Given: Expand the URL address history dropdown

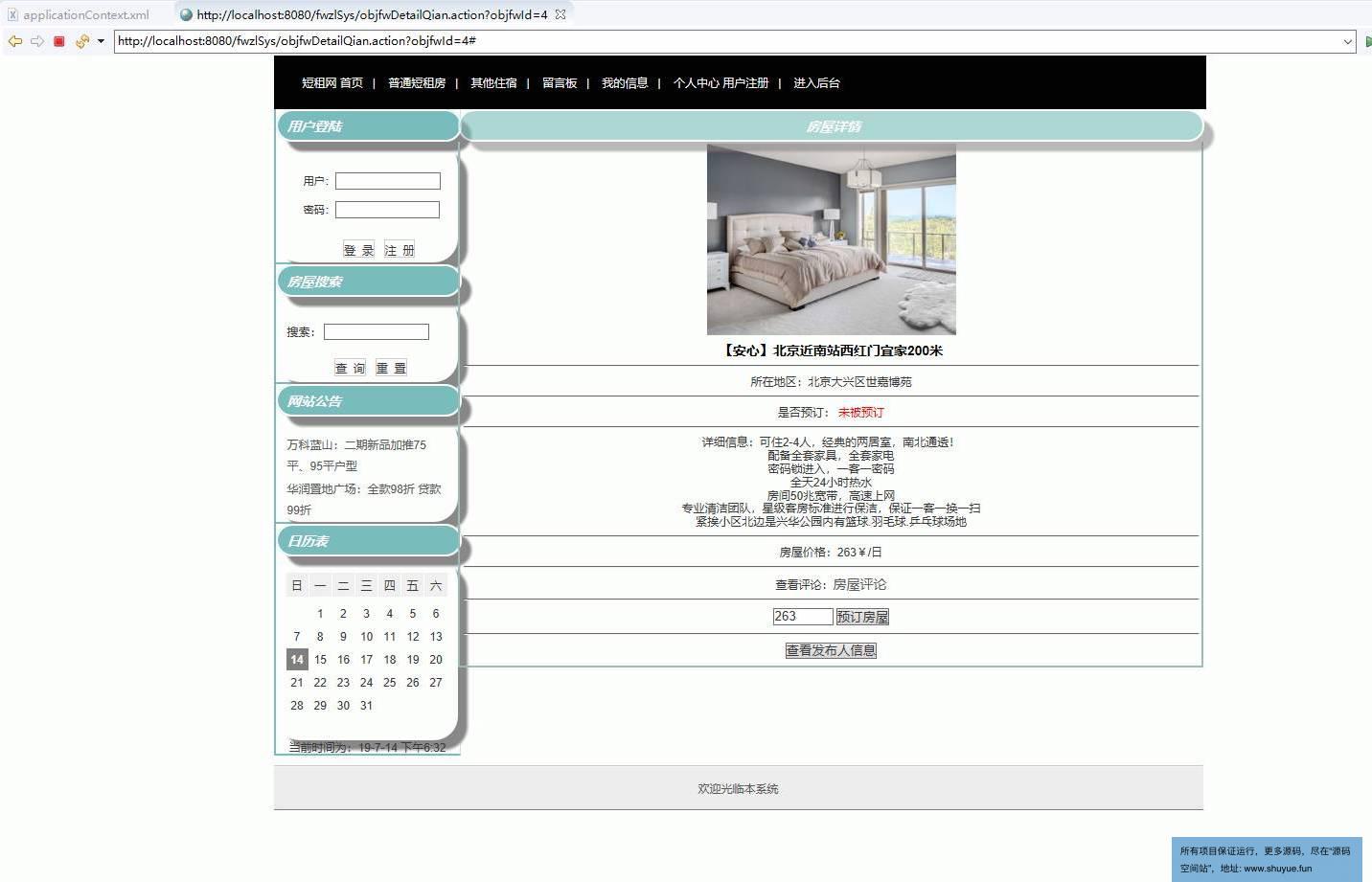Looking at the screenshot, I should [x=1347, y=41].
